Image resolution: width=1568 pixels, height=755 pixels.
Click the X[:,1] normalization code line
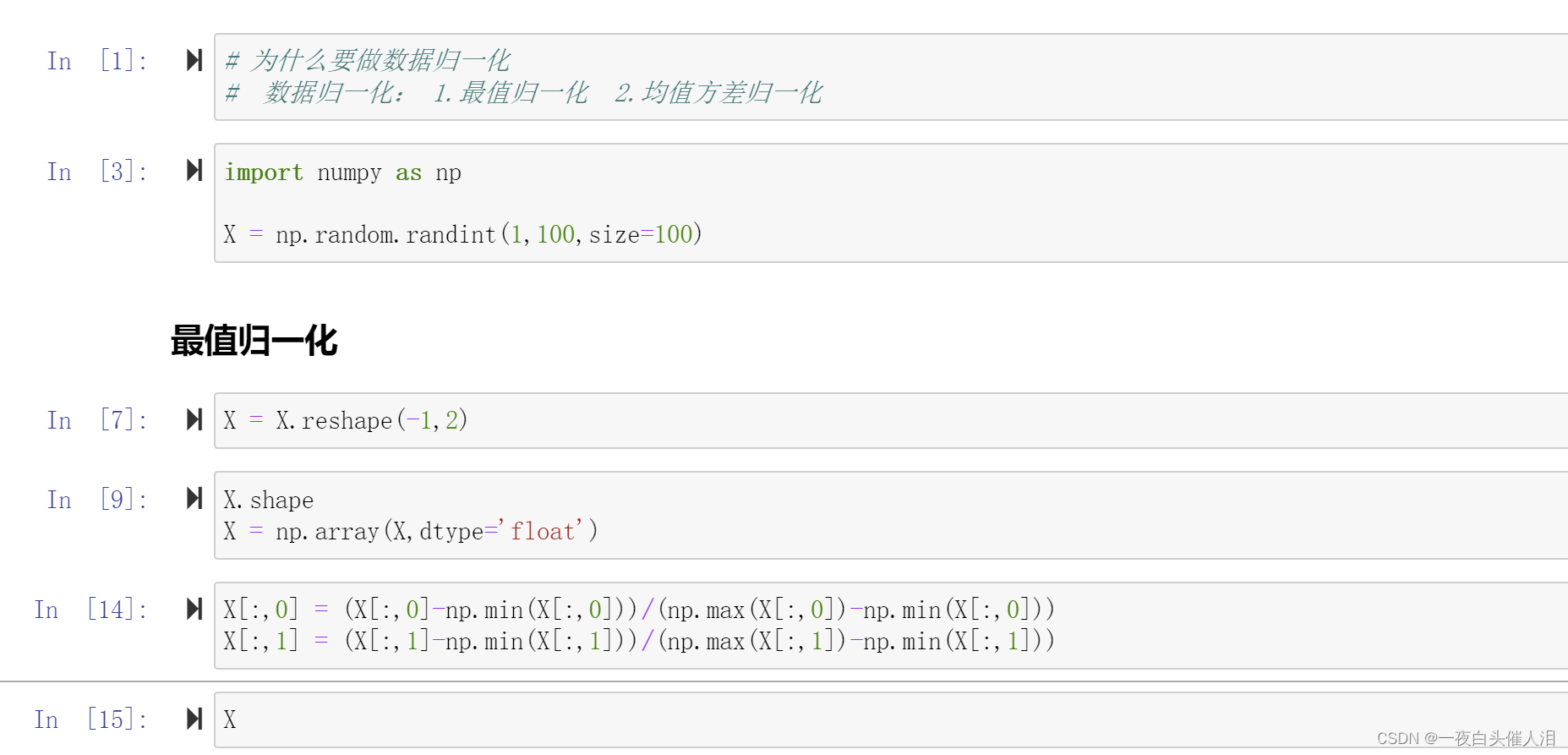[x=639, y=641]
